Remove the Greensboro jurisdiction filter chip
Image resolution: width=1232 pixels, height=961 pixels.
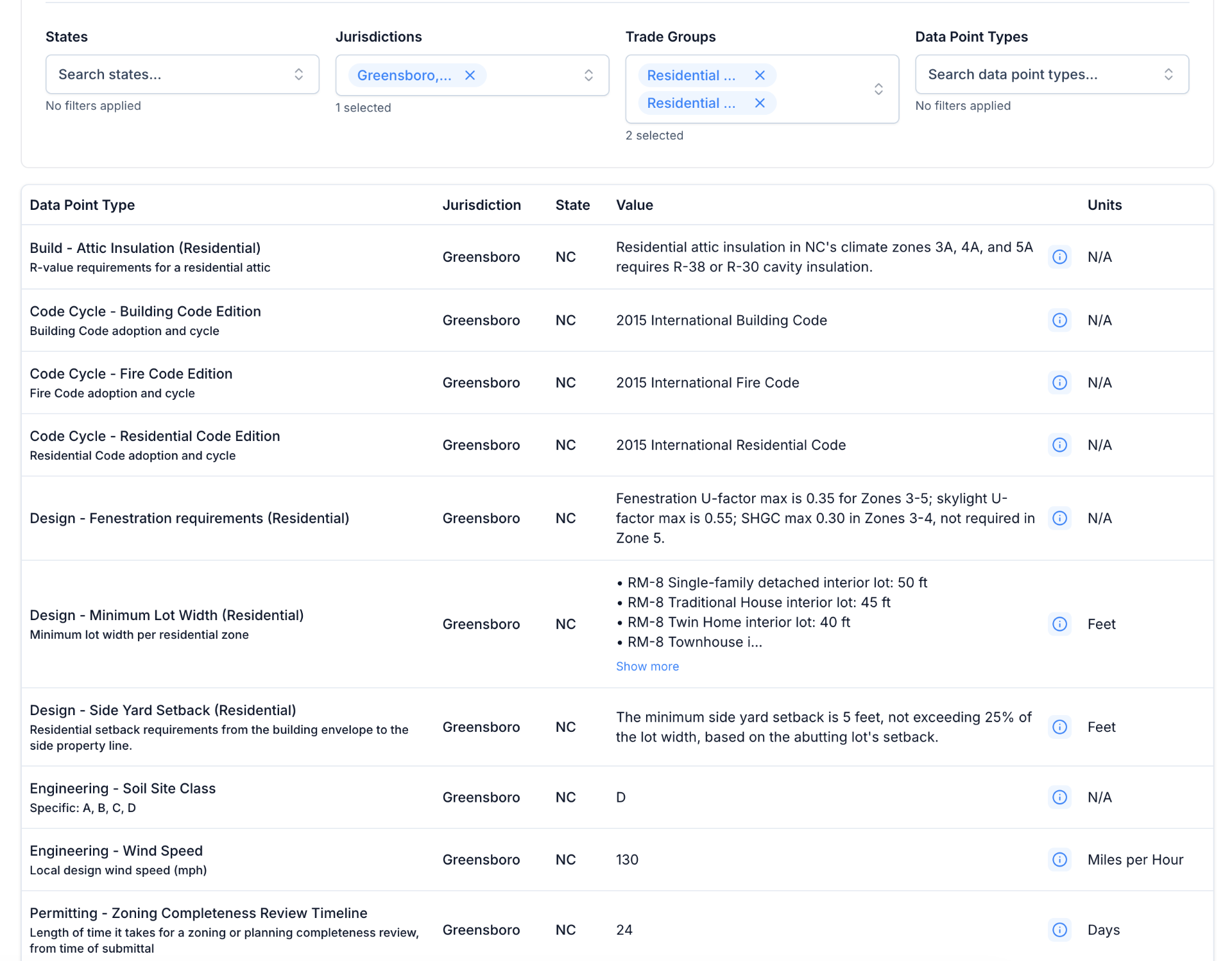[470, 75]
